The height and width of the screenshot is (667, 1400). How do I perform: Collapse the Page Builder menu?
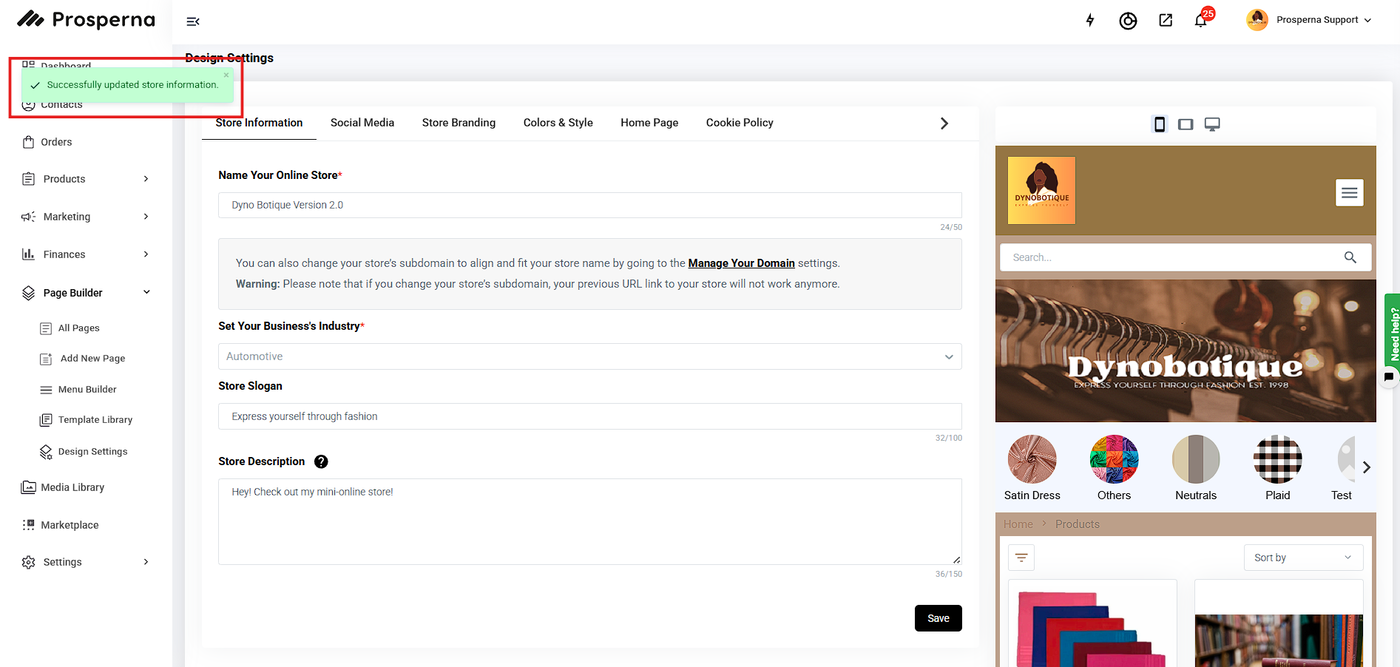[x=85, y=293]
